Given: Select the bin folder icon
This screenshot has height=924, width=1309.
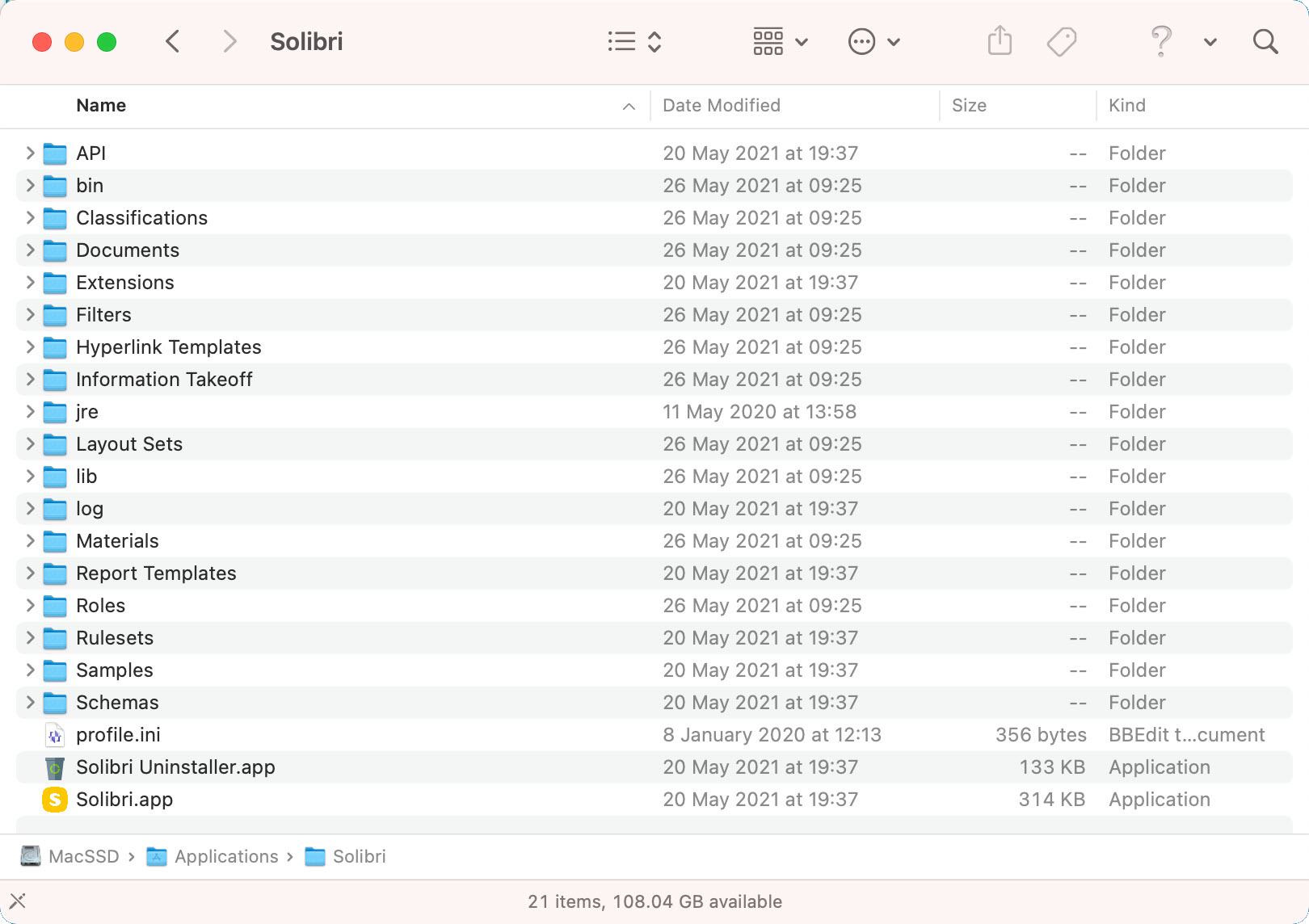Looking at the screenshot, I should click(54, 185).
